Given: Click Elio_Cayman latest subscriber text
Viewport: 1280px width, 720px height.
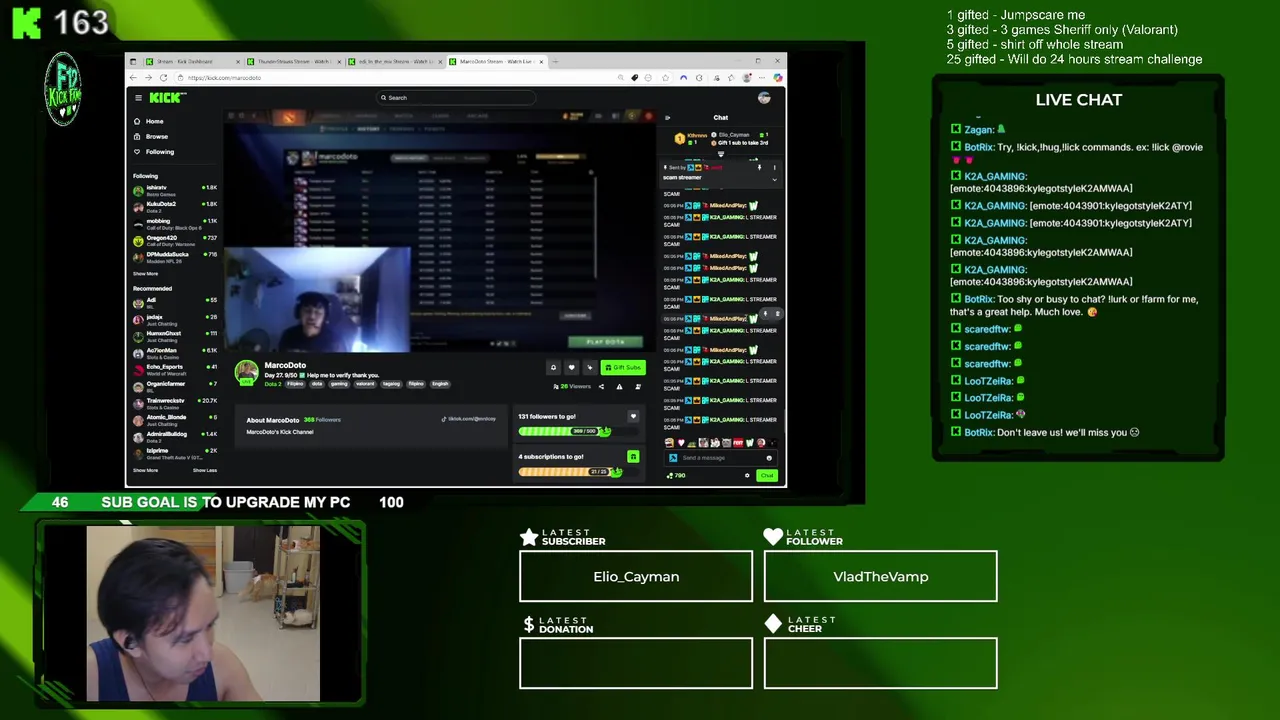Looking at the screenshot, I should click(636, 577).
